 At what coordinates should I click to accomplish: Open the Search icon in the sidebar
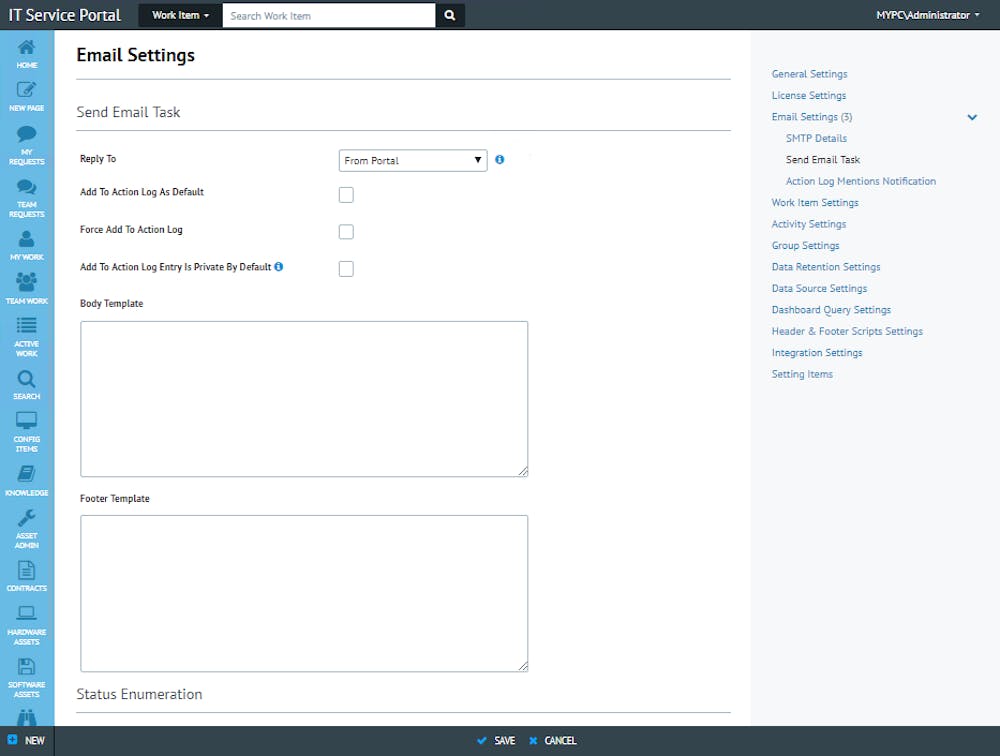tap(27, 380)
